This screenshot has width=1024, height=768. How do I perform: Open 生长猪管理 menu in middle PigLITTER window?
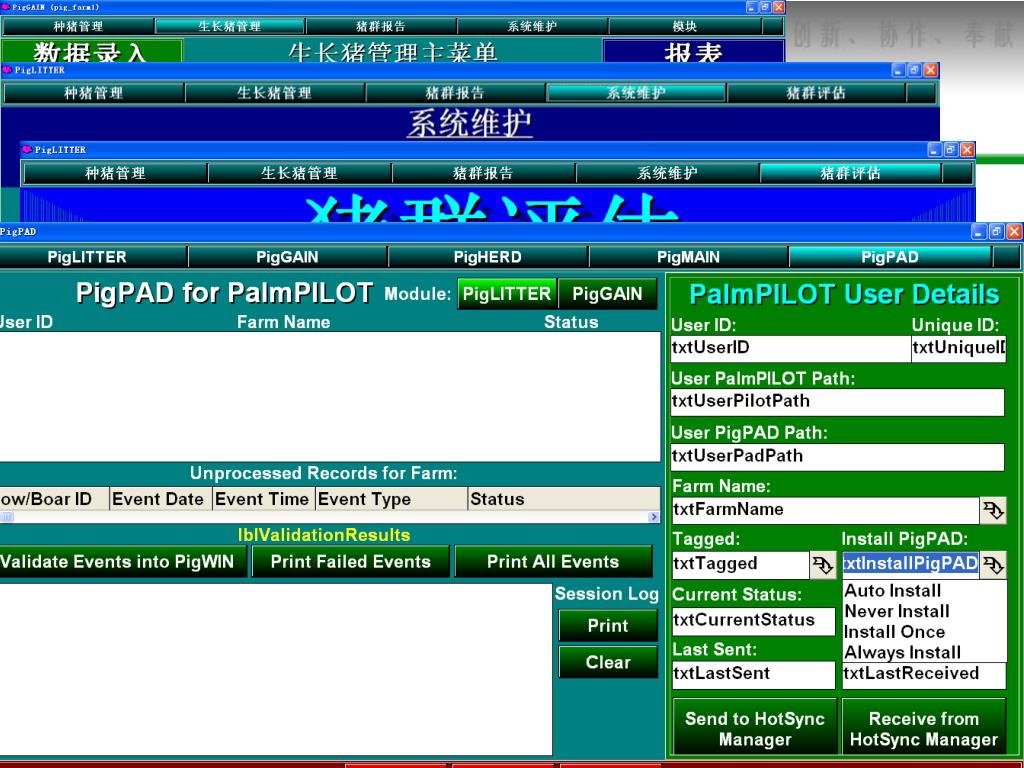coord(274,93)
